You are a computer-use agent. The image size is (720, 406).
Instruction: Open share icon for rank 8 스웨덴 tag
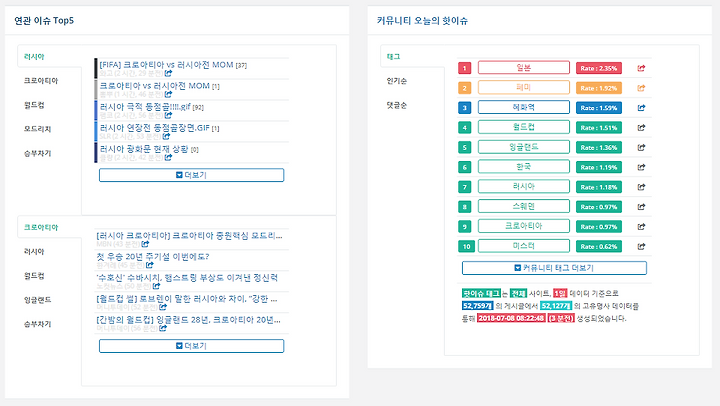click(641, 207)
